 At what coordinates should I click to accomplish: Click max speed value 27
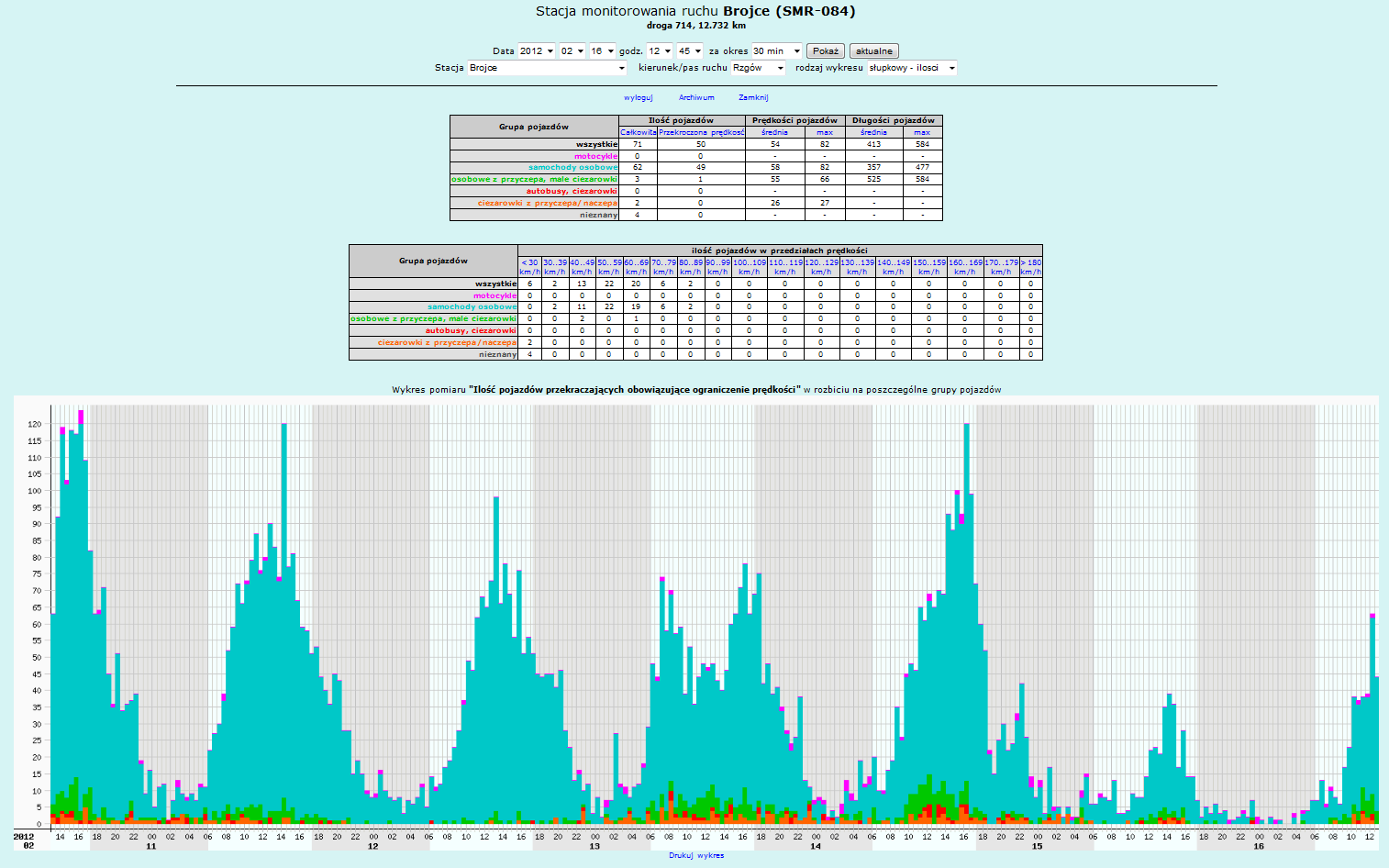pyautogui.click(x=825, y=203)
